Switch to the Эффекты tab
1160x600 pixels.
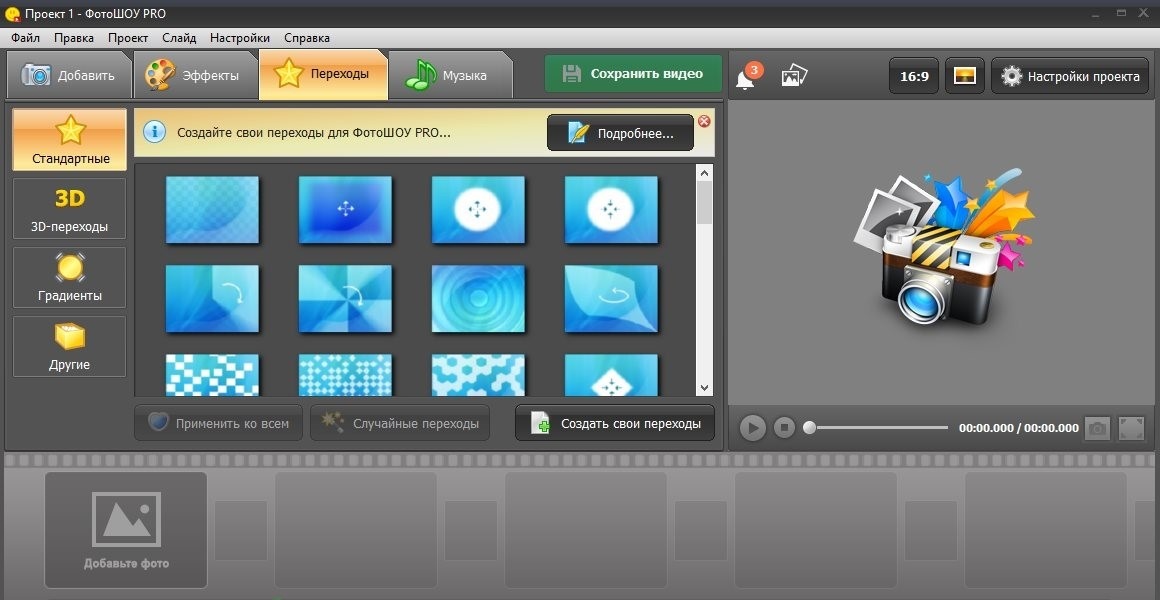[195, 75]
